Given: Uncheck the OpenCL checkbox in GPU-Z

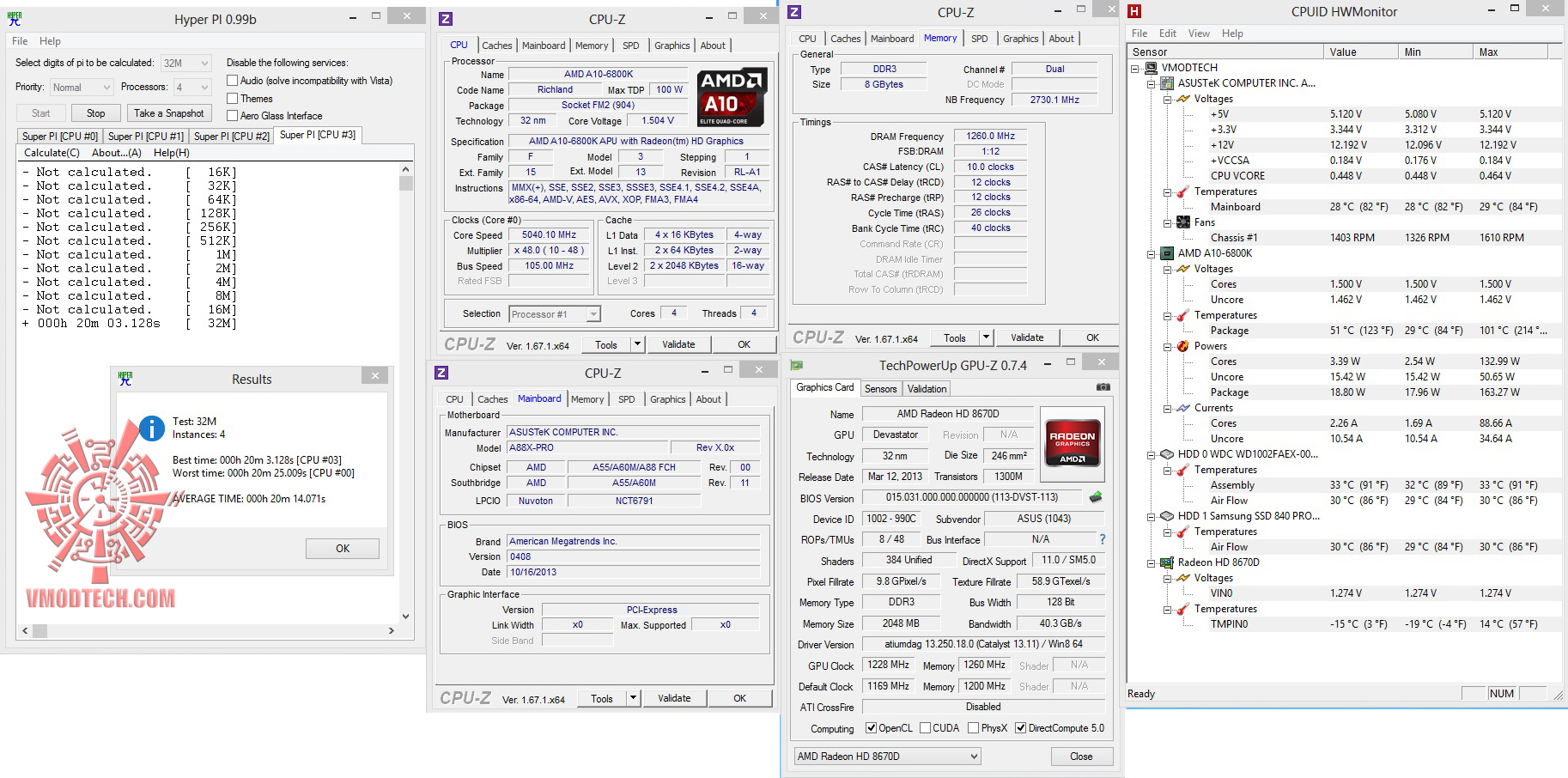Looking at the screenshot, I should tap(871, 728).
